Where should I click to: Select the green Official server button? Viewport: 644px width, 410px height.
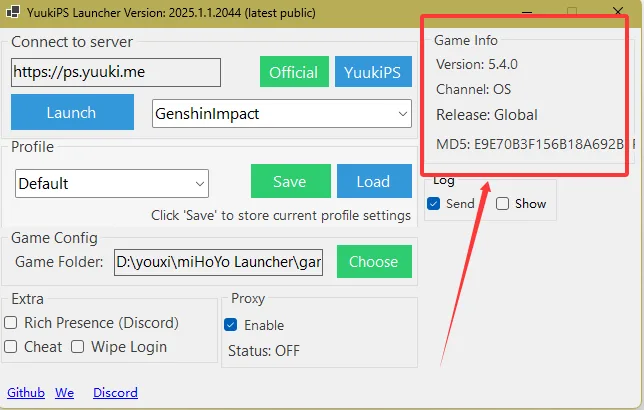pyautogui.click(x=294, y=72)
